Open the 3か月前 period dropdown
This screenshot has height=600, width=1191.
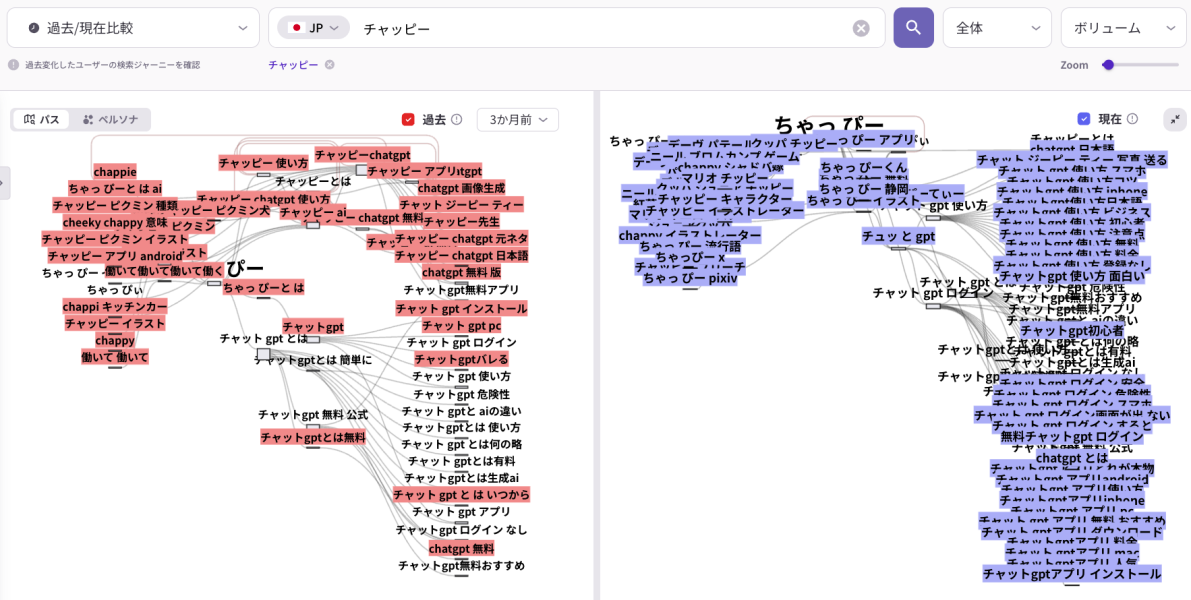click(x=517, y=120)
